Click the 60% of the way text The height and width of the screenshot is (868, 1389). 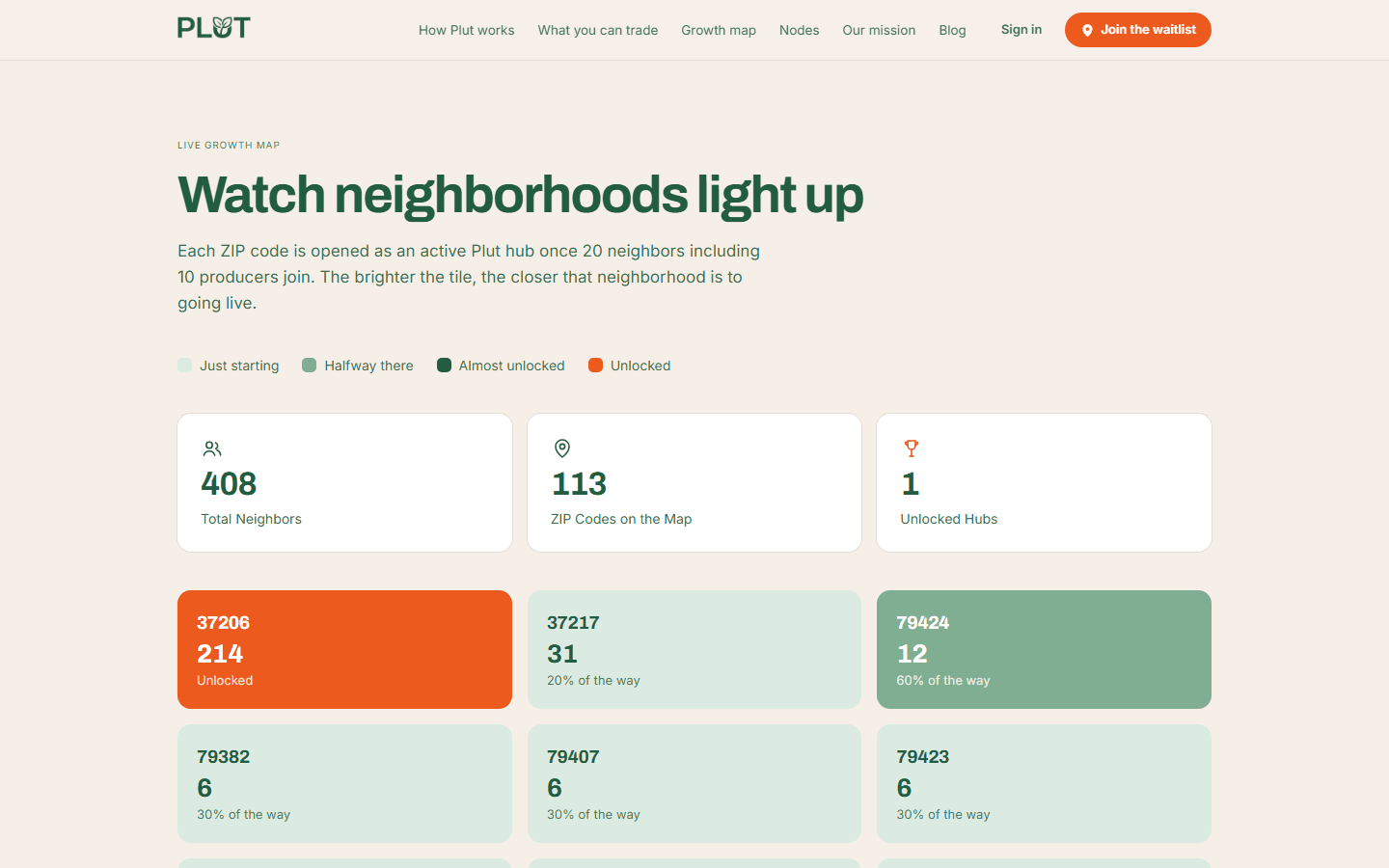point(943,680)
